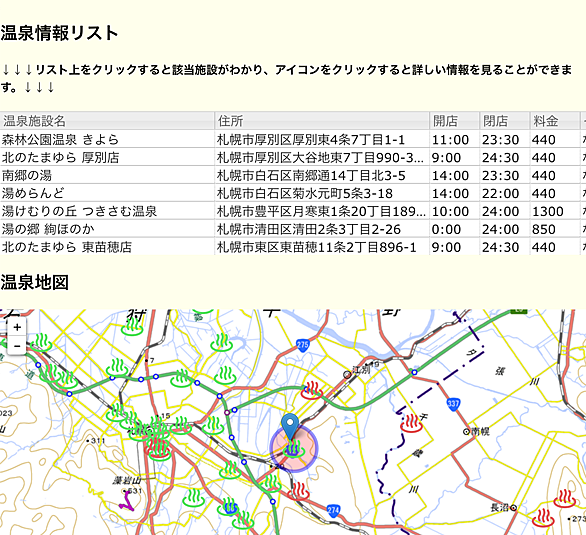Click purple trail marker near 藻岩山
The image size is (586, 535).
tap(126, 501)
